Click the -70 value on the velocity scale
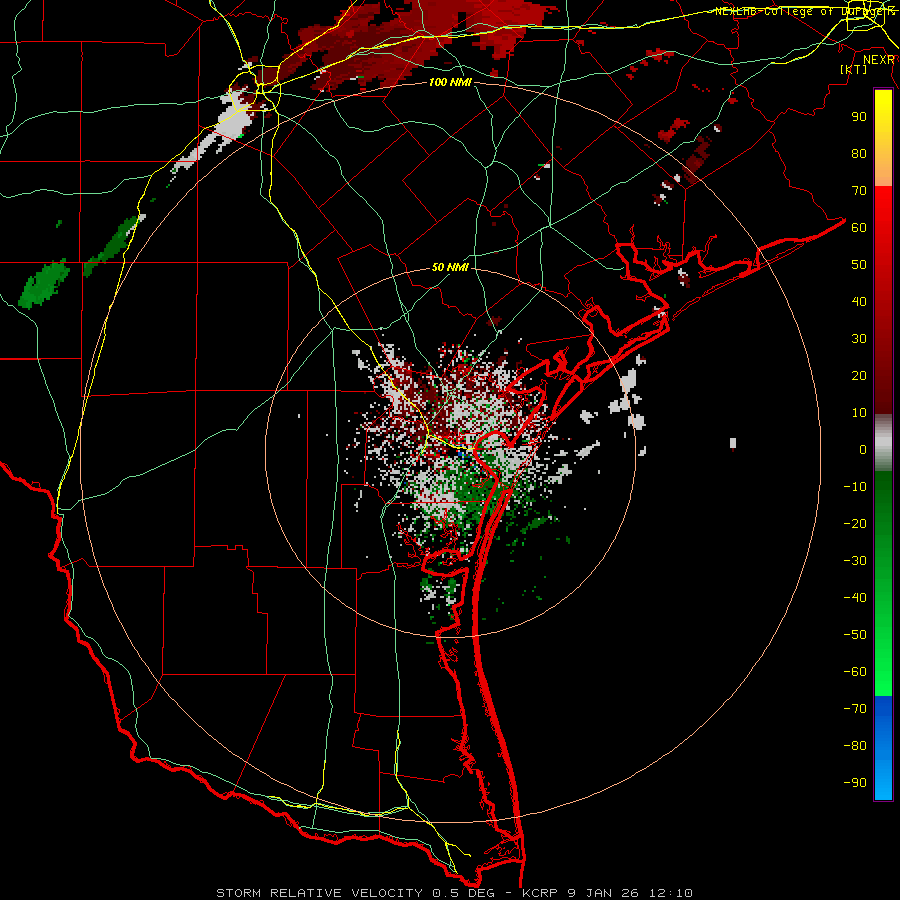The width and height of the screenshot is (900, 900). tap(855, 708)
